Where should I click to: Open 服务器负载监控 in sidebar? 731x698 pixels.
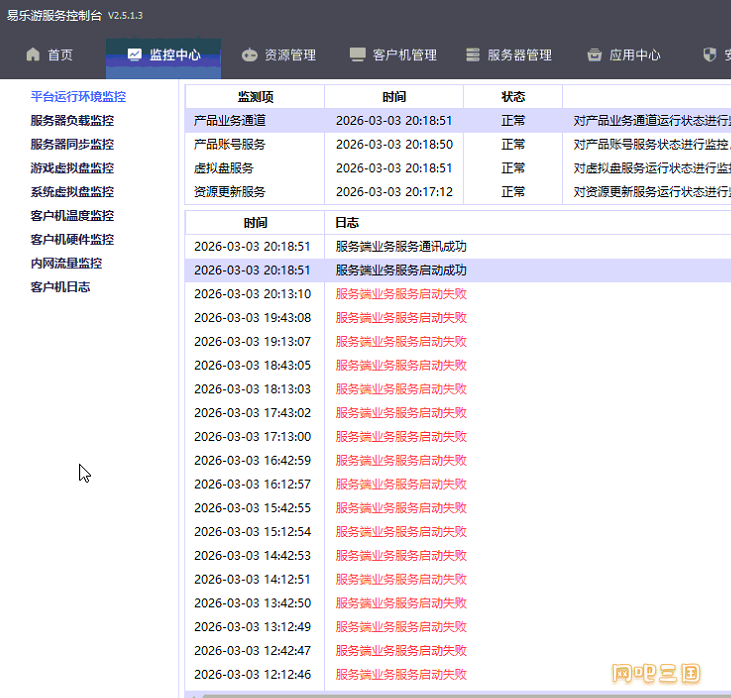[x=72, y=121]
